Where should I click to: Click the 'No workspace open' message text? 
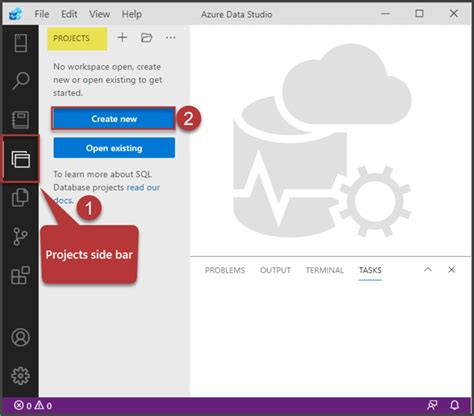pyautogui.click(x=108, y=80)
